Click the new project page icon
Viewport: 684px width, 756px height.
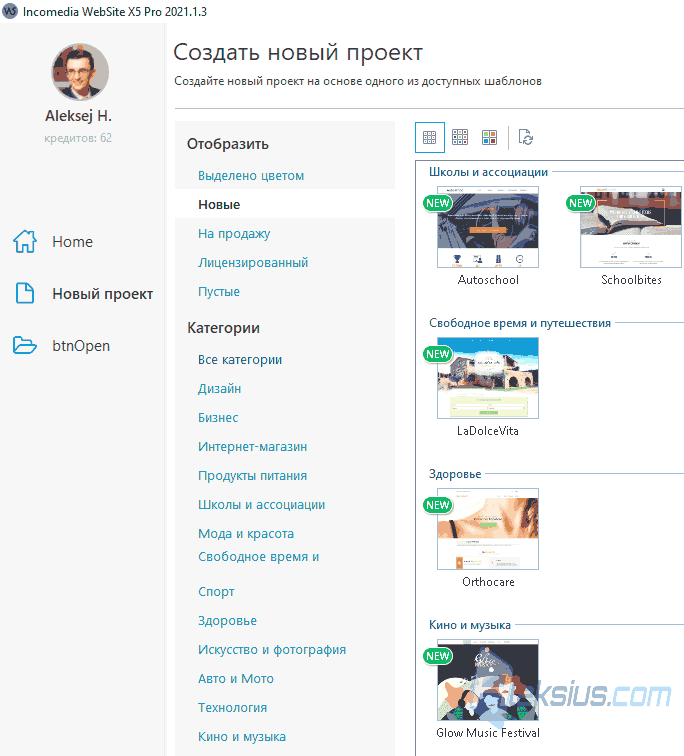[25, 293]
